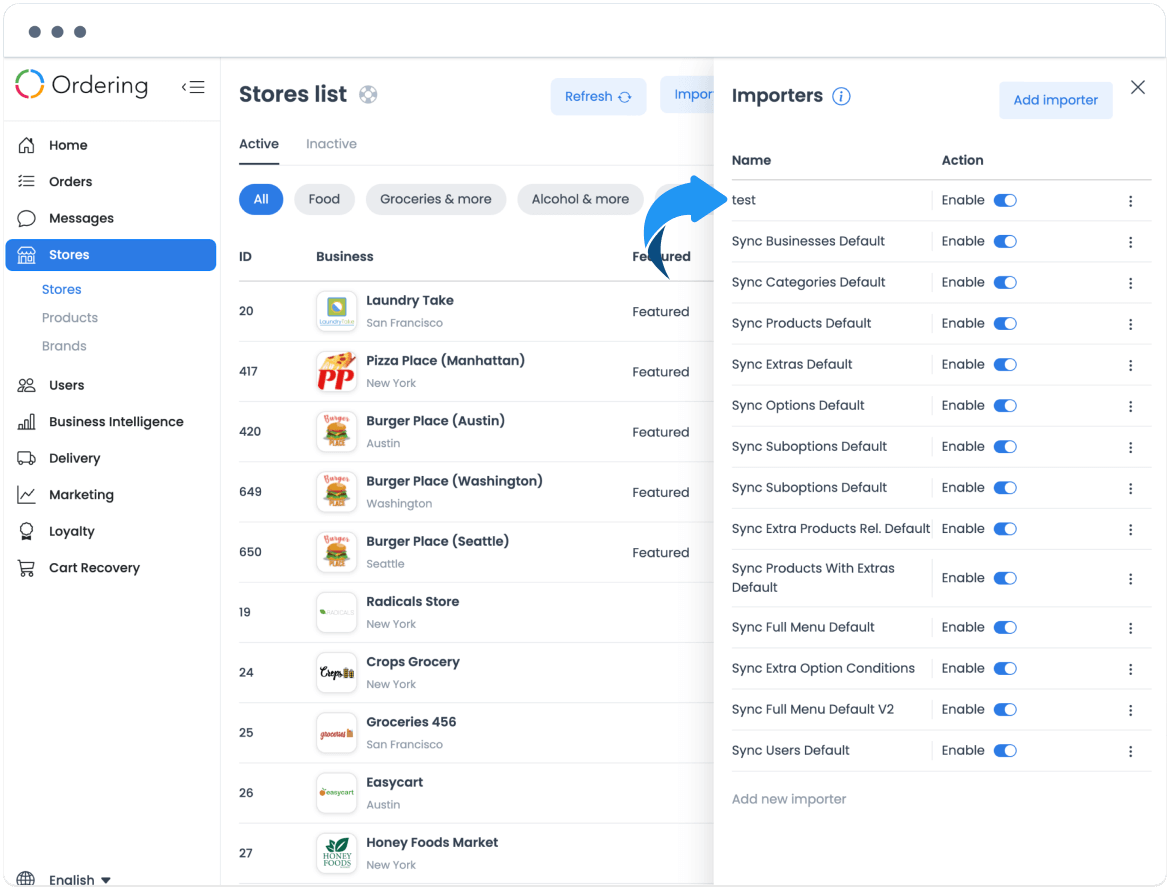Image resolution: width=1170 pixels, height=890 pixels.
Task: Click the Refresh button
Action: coord(598,96)
